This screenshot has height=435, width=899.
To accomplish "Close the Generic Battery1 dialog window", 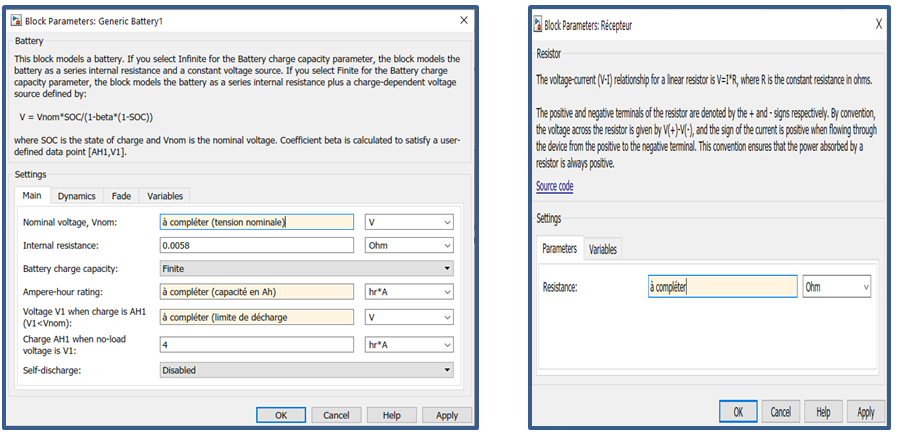I will point(463,20).
